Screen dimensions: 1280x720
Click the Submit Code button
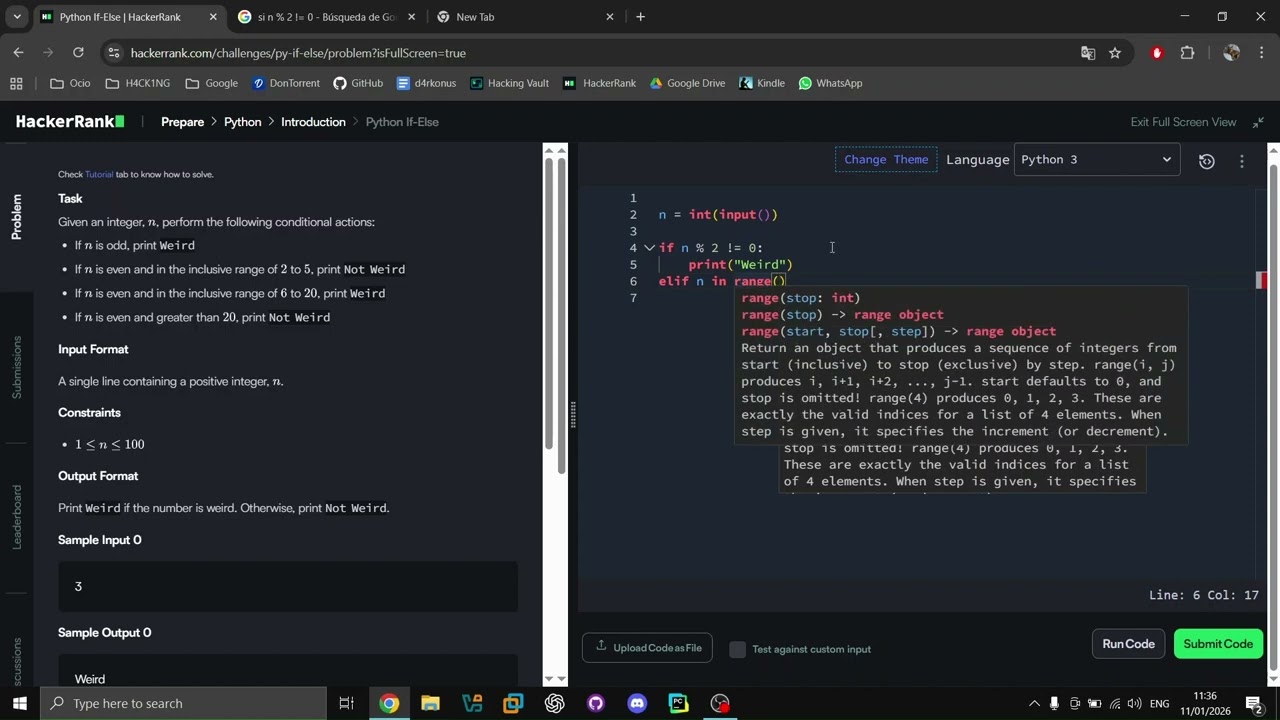tap(1218, 644)
